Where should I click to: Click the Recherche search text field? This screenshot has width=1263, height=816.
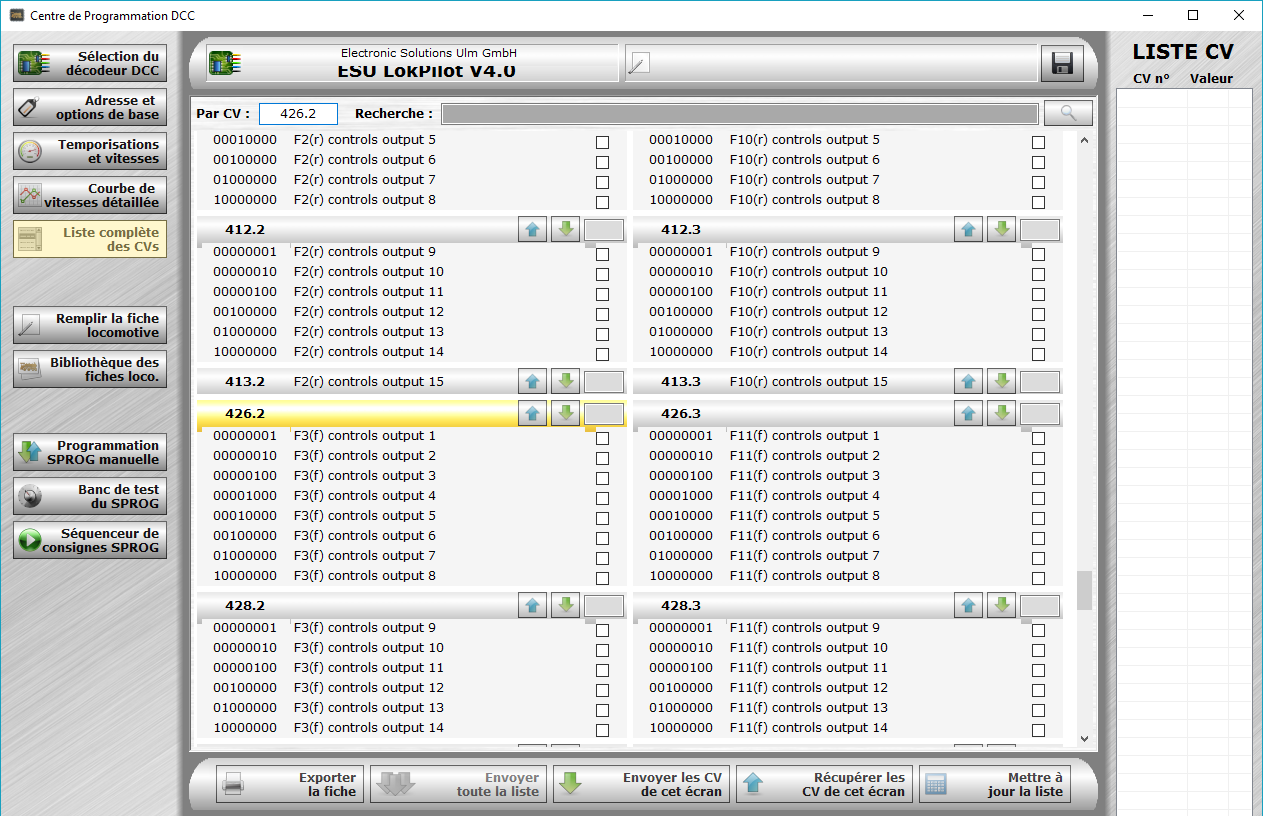coord(739,114)
